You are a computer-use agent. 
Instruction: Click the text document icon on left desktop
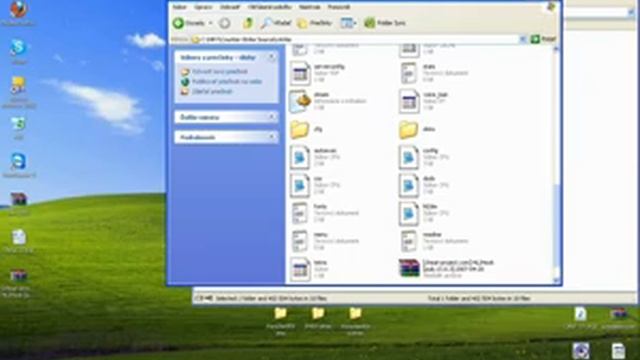pyautogui.click(x=18, y=238)
